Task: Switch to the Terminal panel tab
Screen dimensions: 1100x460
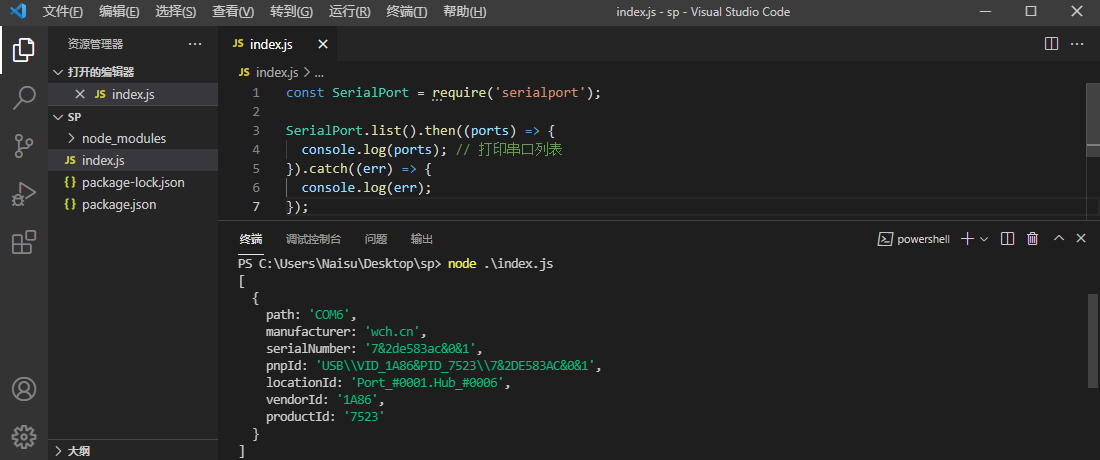Action: 250,239
